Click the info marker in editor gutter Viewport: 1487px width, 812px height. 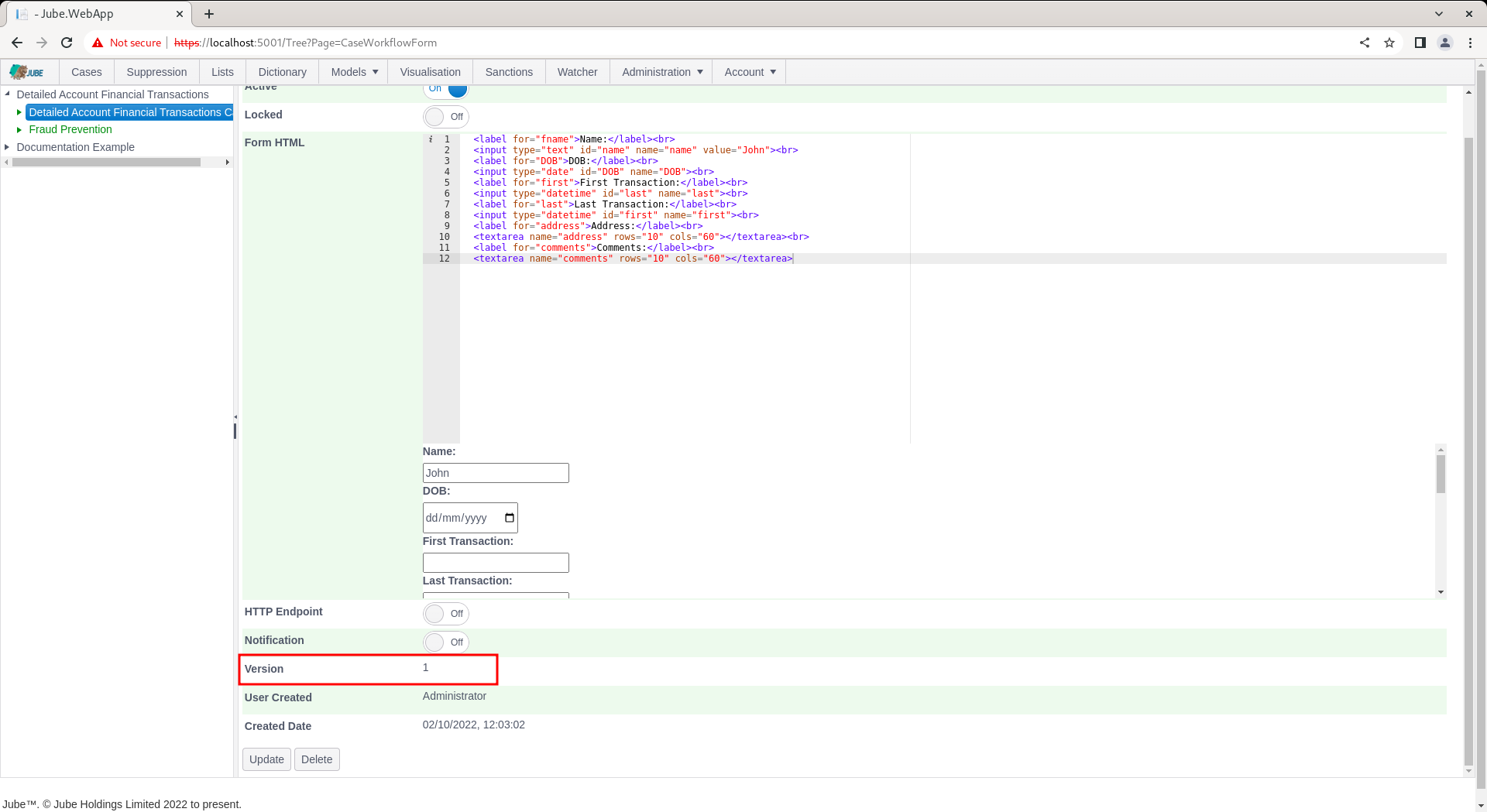pyautogui.click(x=431, y=139)
